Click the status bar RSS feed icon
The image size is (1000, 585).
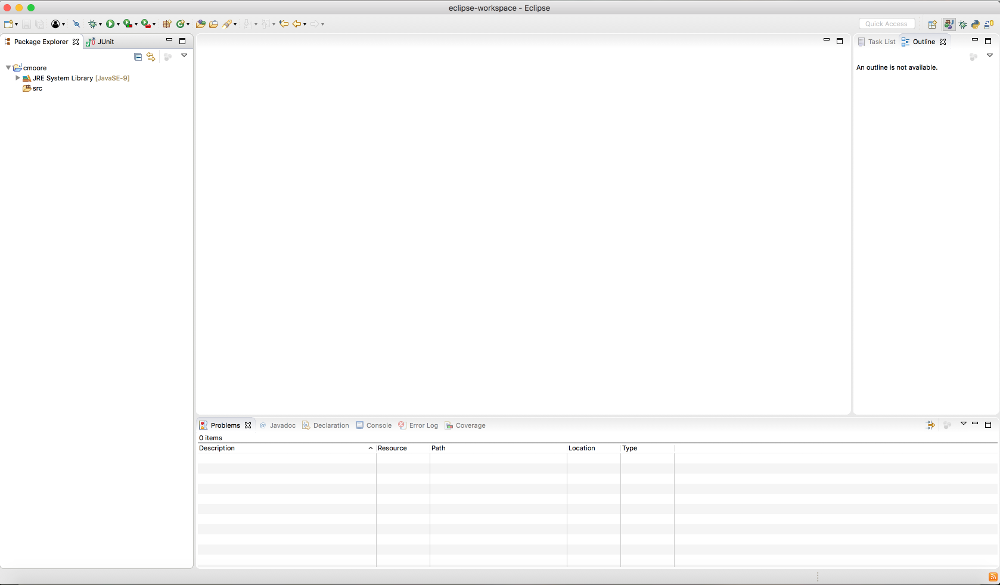click(x=992, y=578)
